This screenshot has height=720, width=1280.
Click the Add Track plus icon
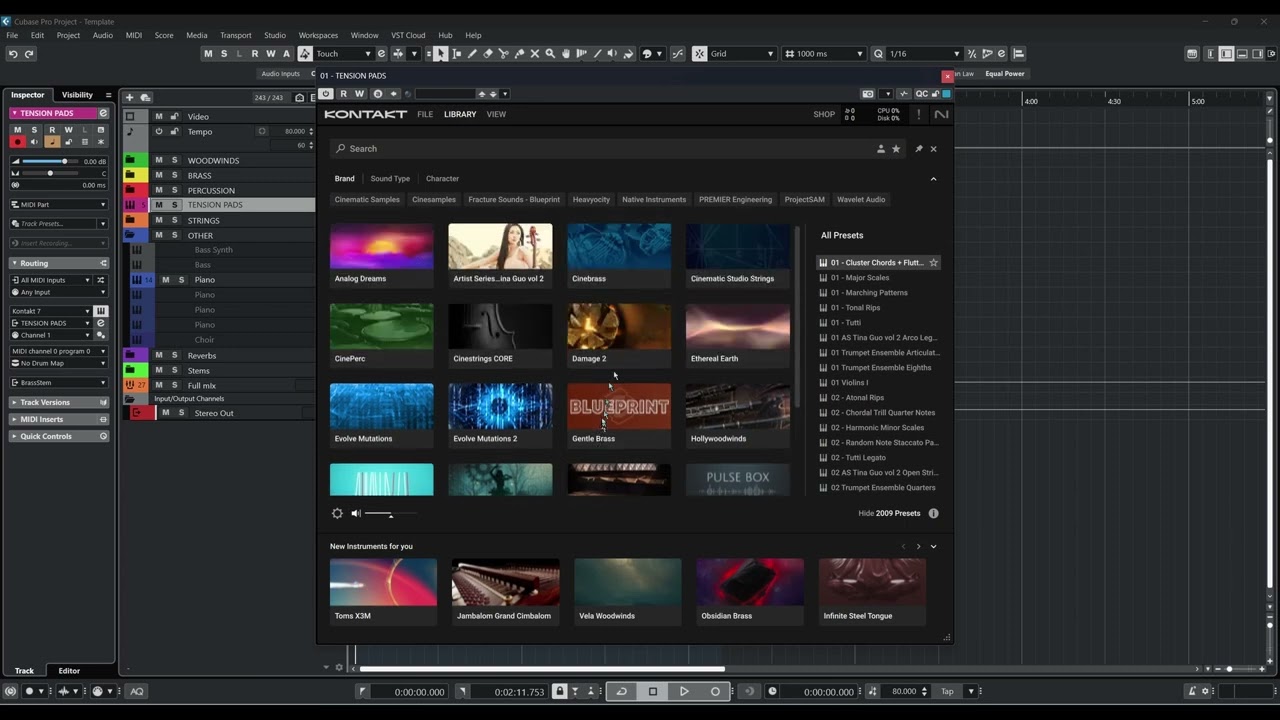(x=129, y=97)
